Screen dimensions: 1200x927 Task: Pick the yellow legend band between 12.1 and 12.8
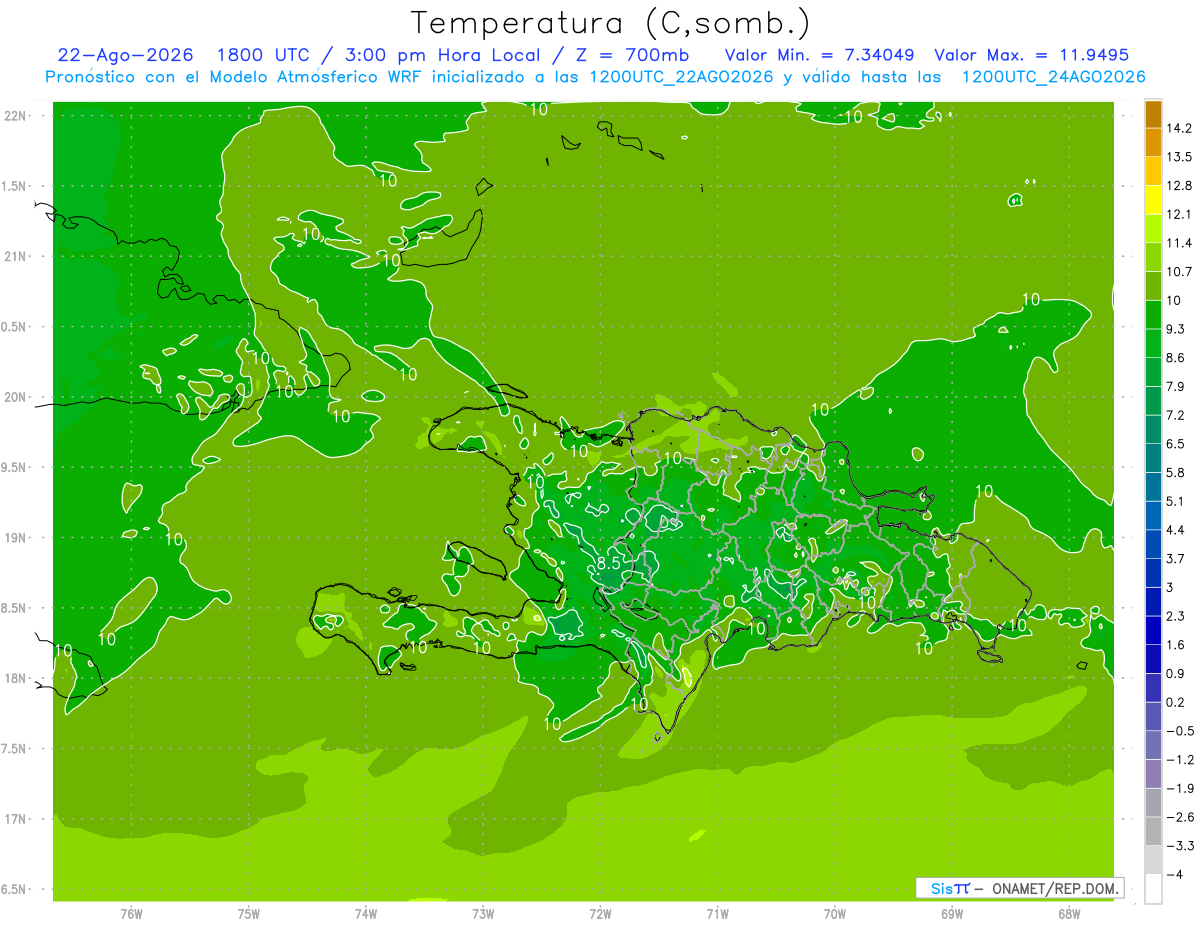click(1153, 200)
